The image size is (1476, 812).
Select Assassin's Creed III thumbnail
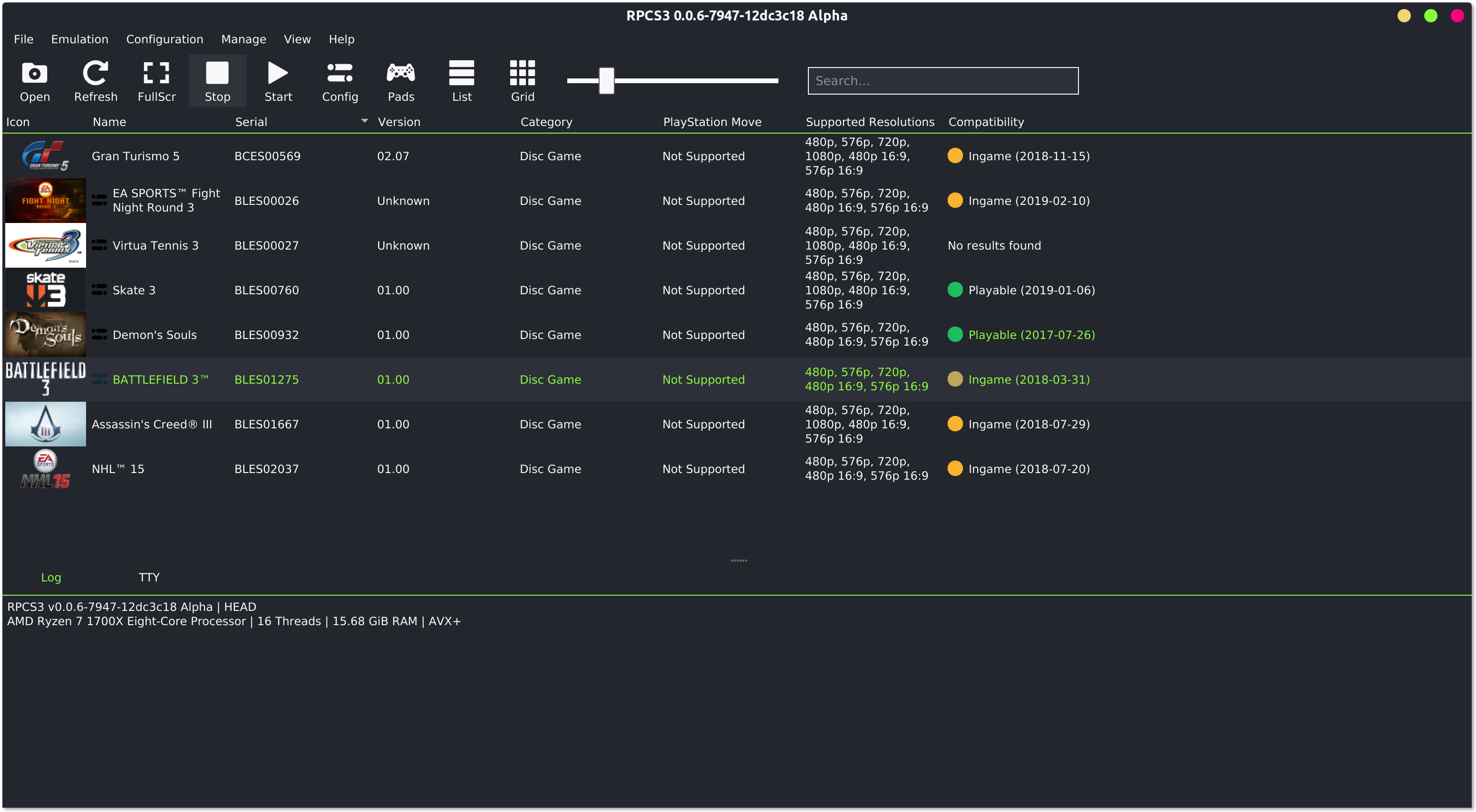click(45, 424)
